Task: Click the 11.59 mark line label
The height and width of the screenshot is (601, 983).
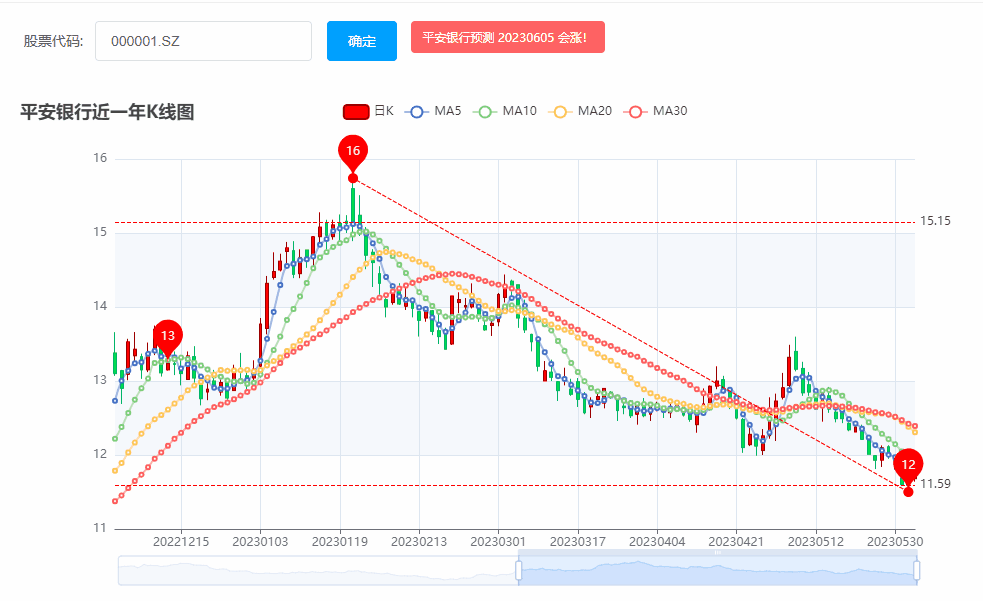Action: click(x=935, y=484)
